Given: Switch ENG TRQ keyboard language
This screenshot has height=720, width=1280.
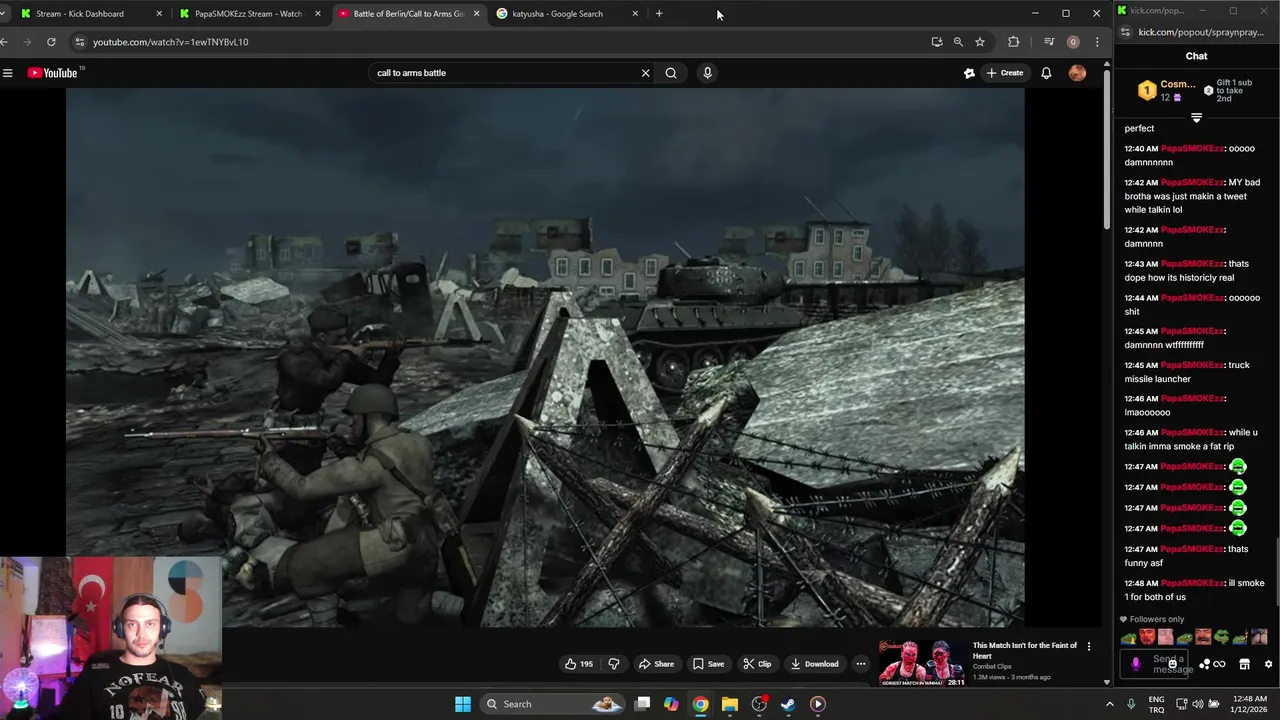Looking at the screenshot, I should point(1156,704).
